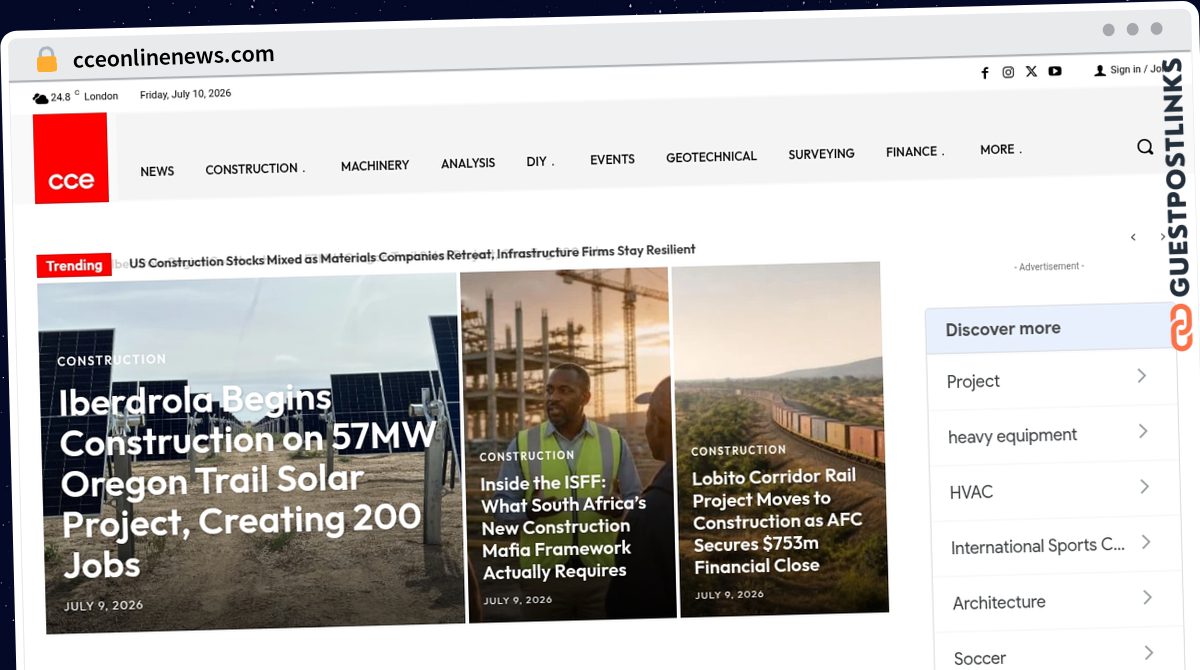This screenshot has width=1200, height=670.
Task: Expand the MORE dropdown menu
Action: pos(1001,150)
